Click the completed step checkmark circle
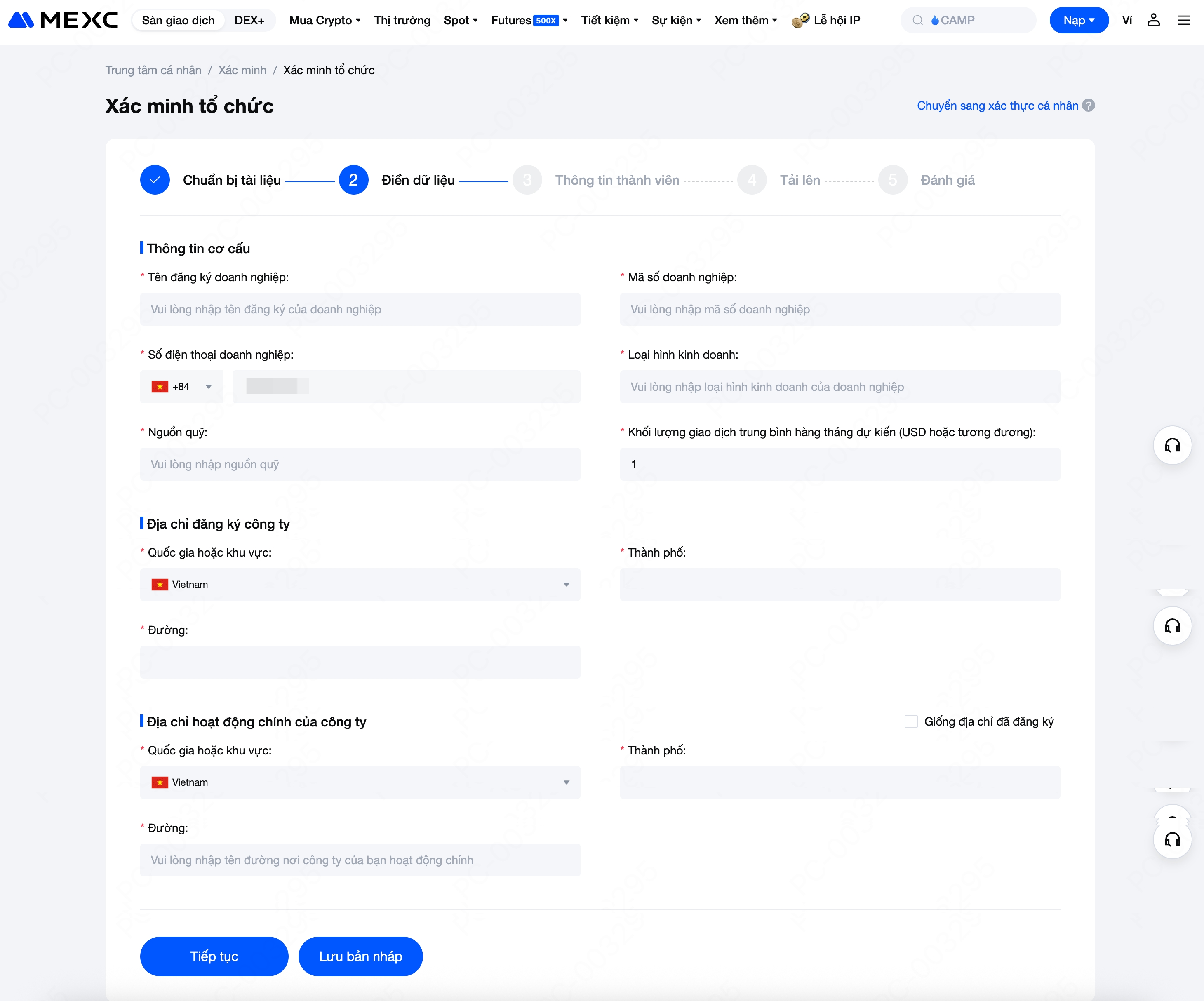 [155, 180]
